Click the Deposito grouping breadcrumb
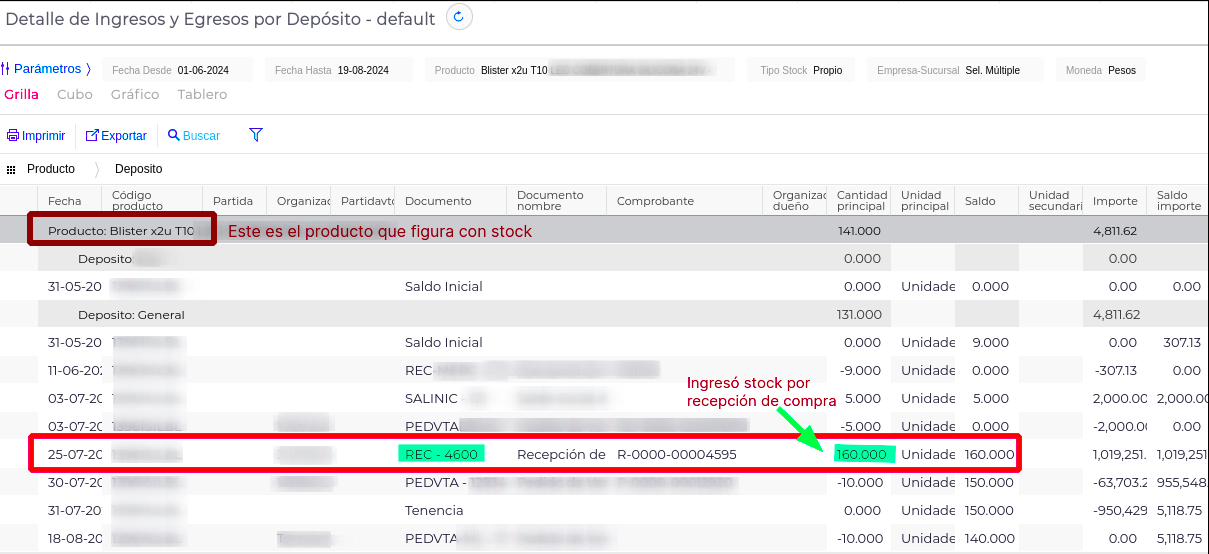 pyautogui.click(x=138, y=169)
